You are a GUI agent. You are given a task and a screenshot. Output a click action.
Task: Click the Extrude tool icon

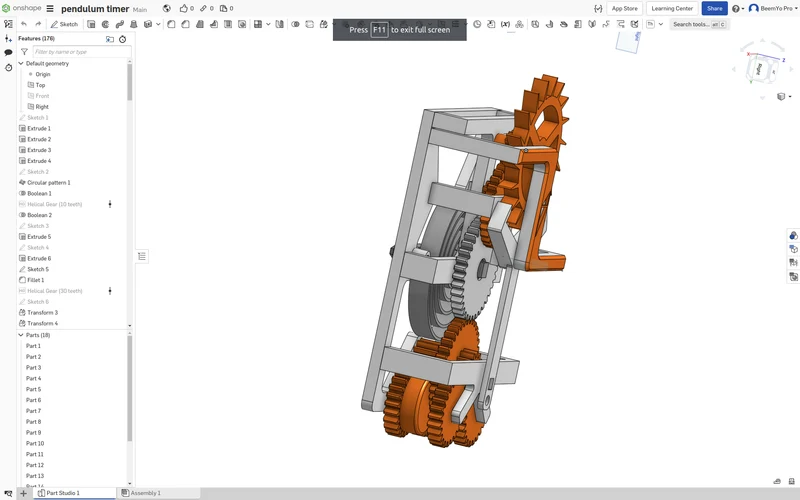tap(91, 24)
